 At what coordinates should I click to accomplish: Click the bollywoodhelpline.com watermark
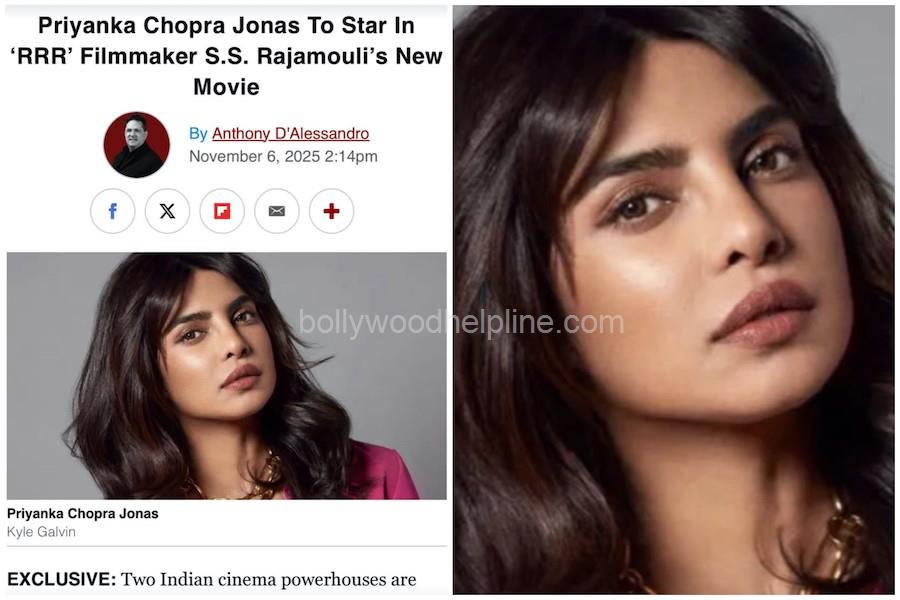461,322
